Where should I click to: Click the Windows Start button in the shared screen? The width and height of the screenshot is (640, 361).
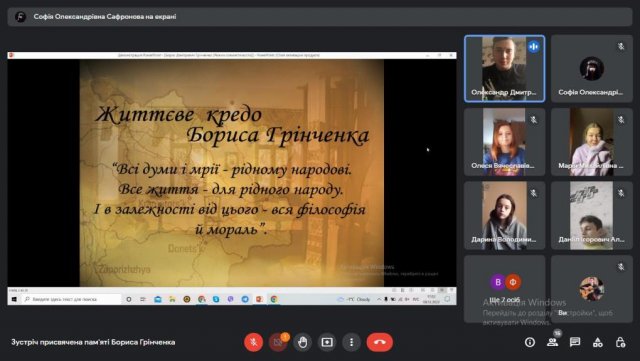click(x=14, y=299)
